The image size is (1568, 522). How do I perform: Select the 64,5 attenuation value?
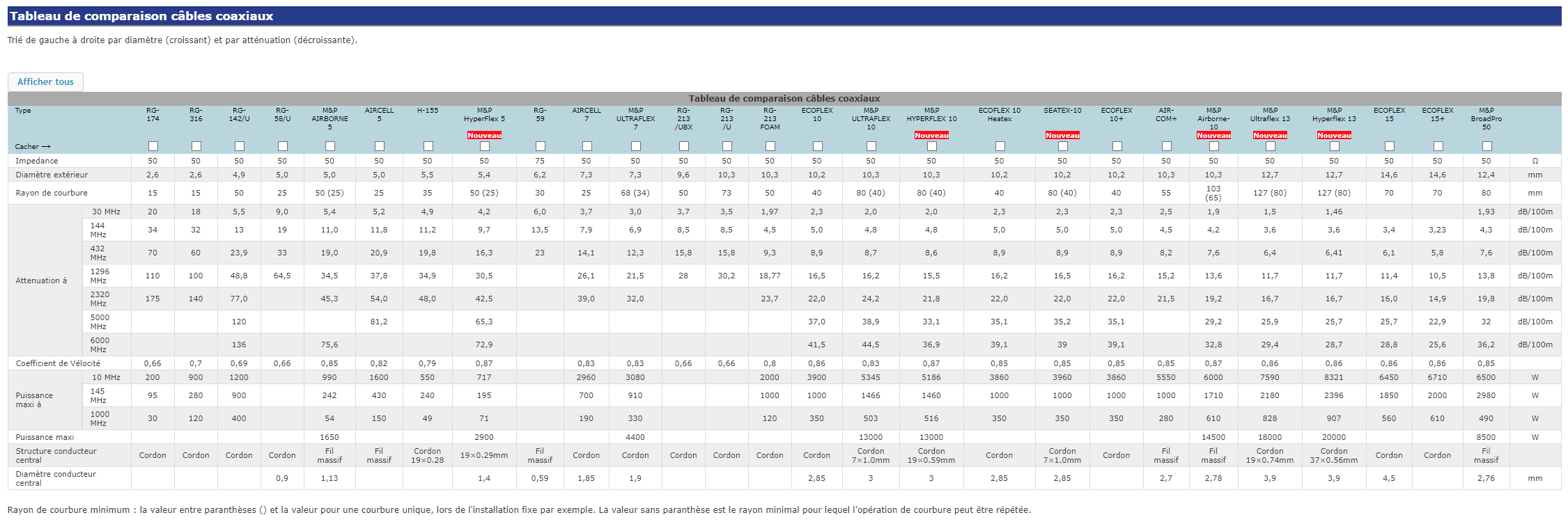click(282, 276)
